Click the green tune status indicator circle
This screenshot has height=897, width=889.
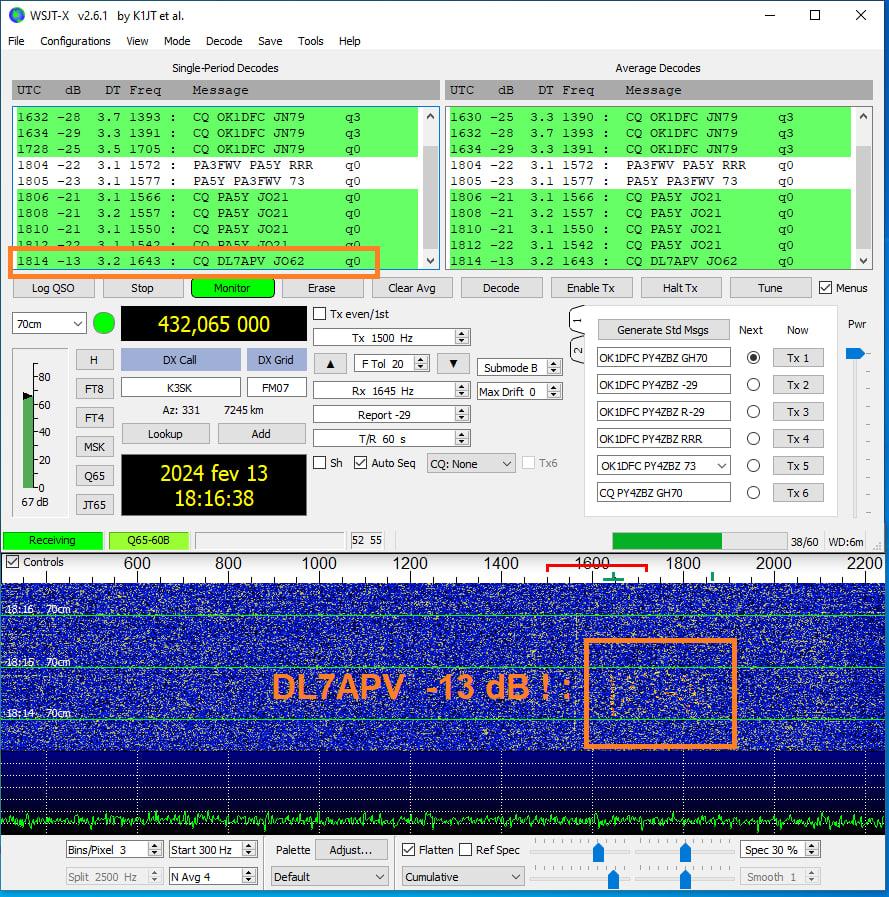pos(104,323)
